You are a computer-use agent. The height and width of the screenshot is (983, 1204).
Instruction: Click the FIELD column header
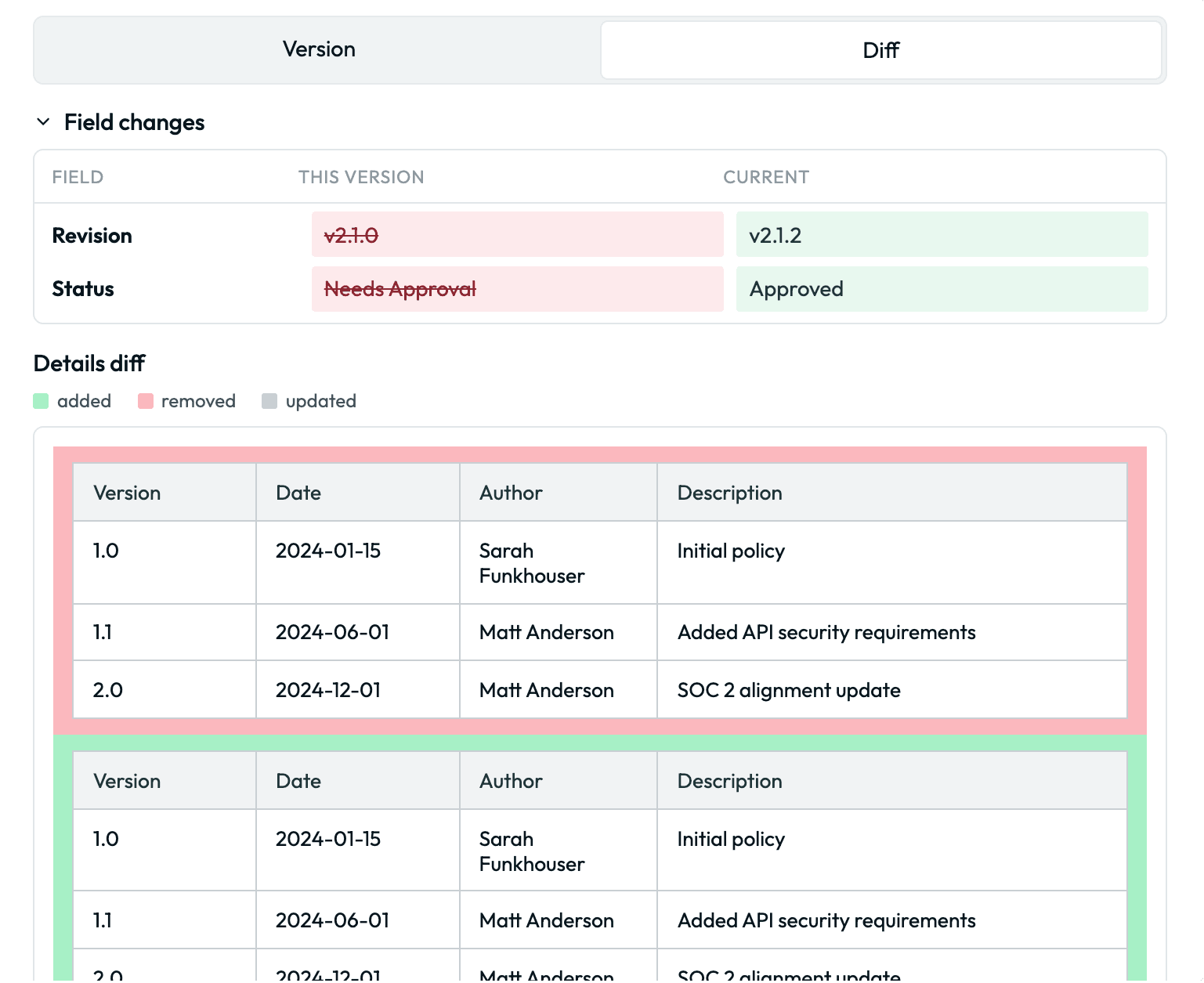coord(78,177)
